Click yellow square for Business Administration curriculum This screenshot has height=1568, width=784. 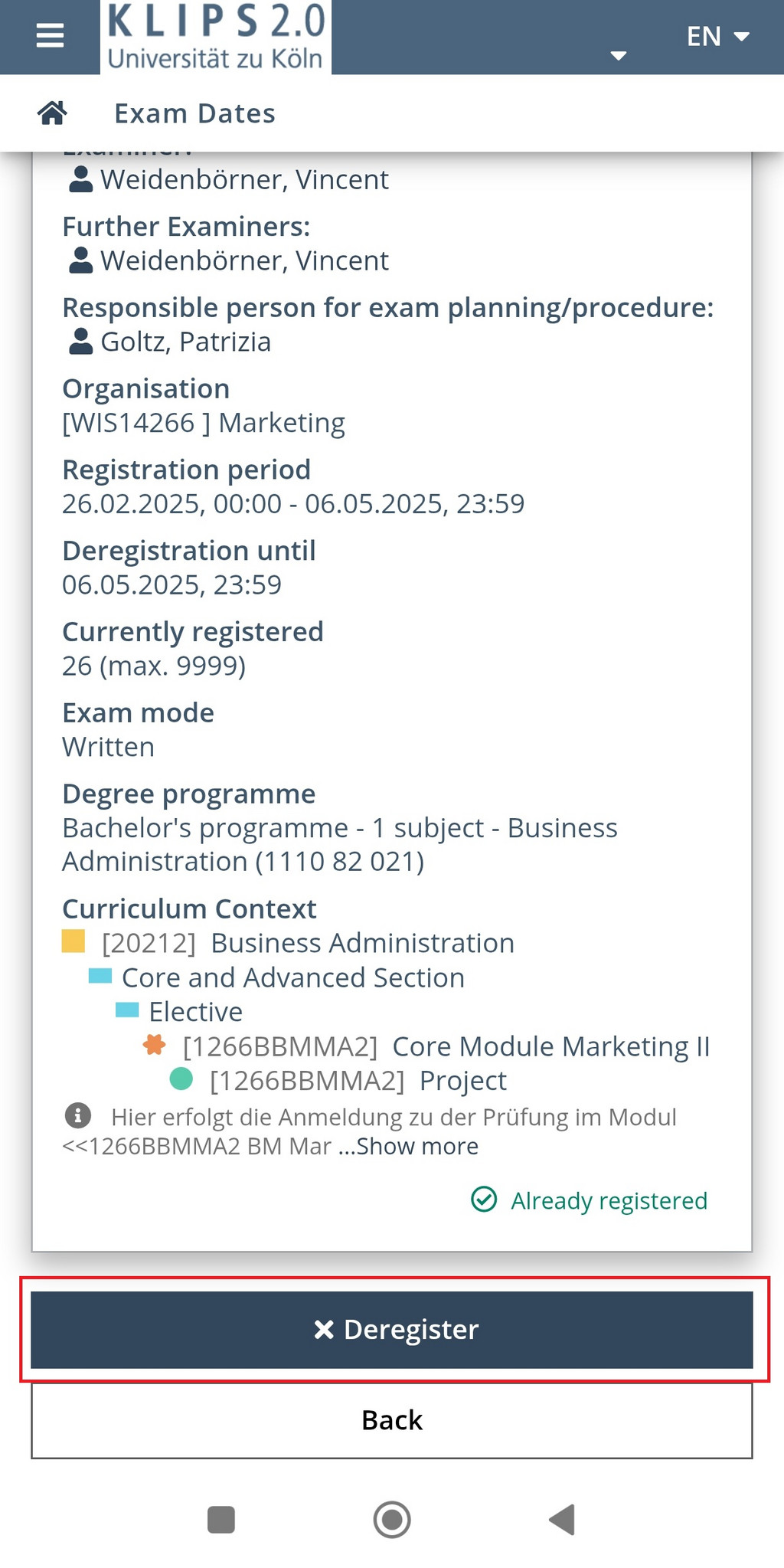73,941
